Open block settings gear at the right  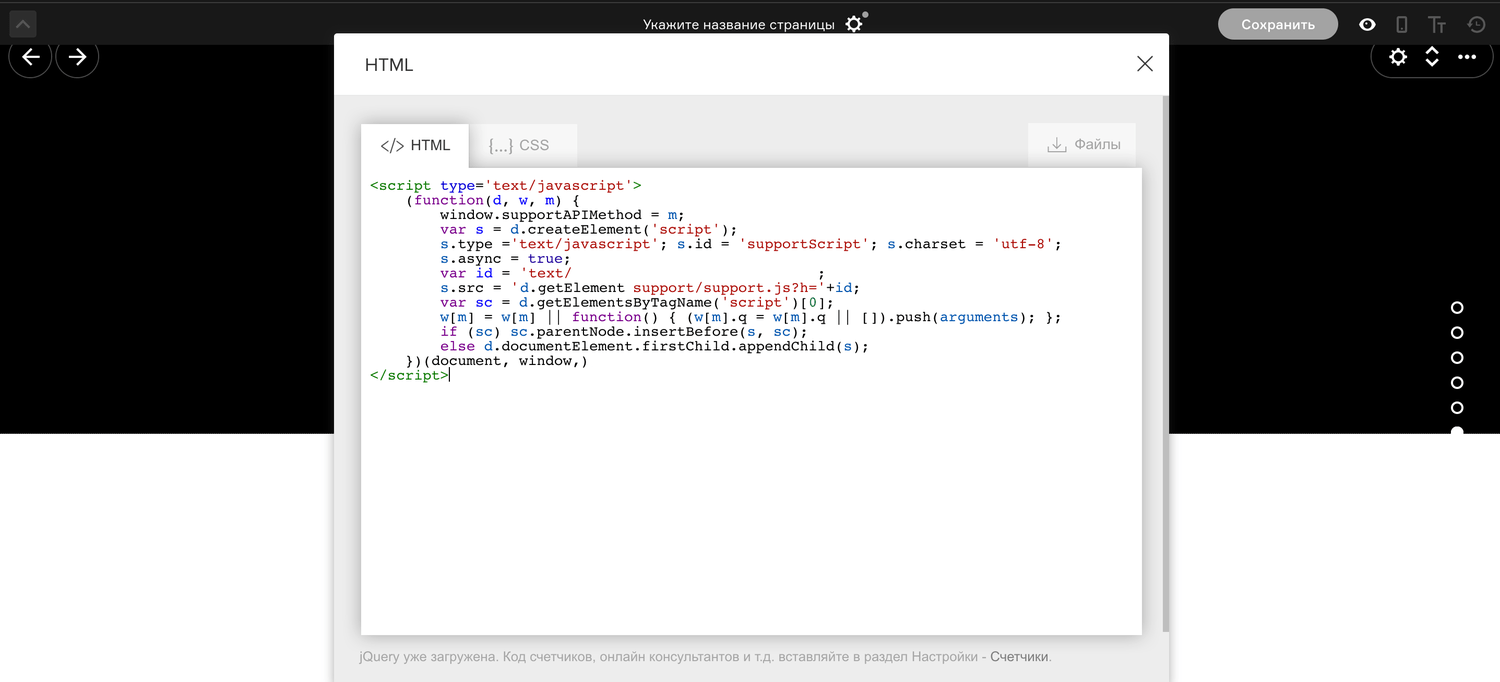pos(1398,57)
